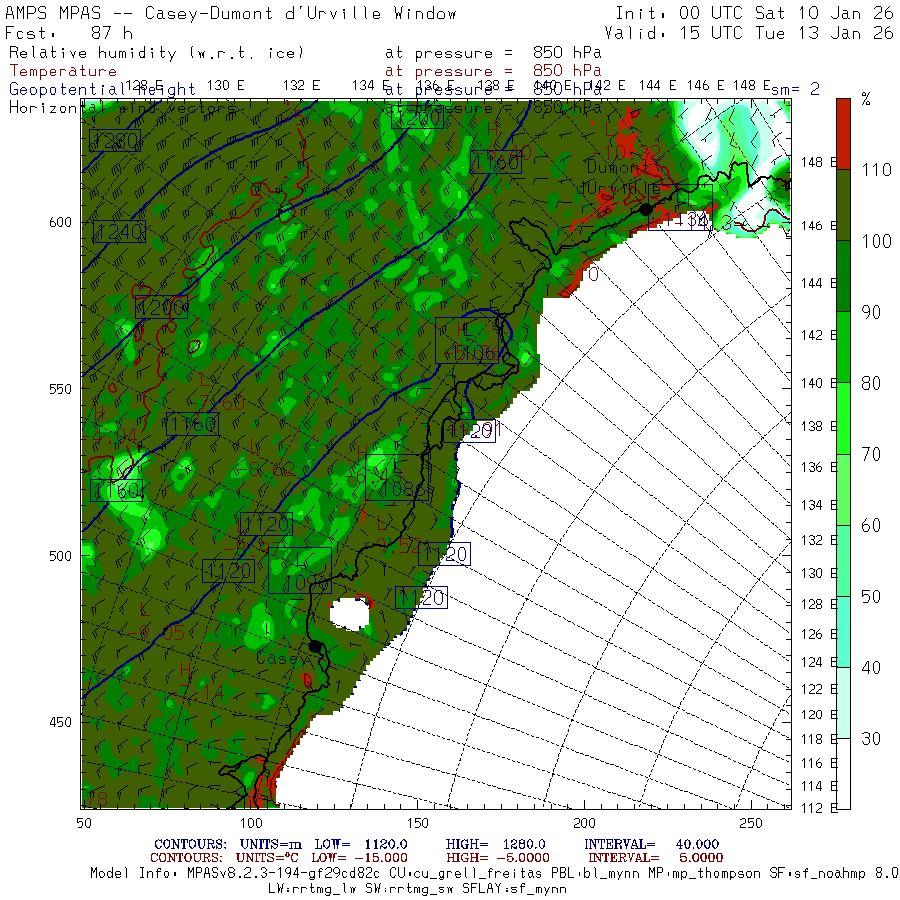Click the blue 'HIGH= 1280.0' contour info

pos(495,844)
